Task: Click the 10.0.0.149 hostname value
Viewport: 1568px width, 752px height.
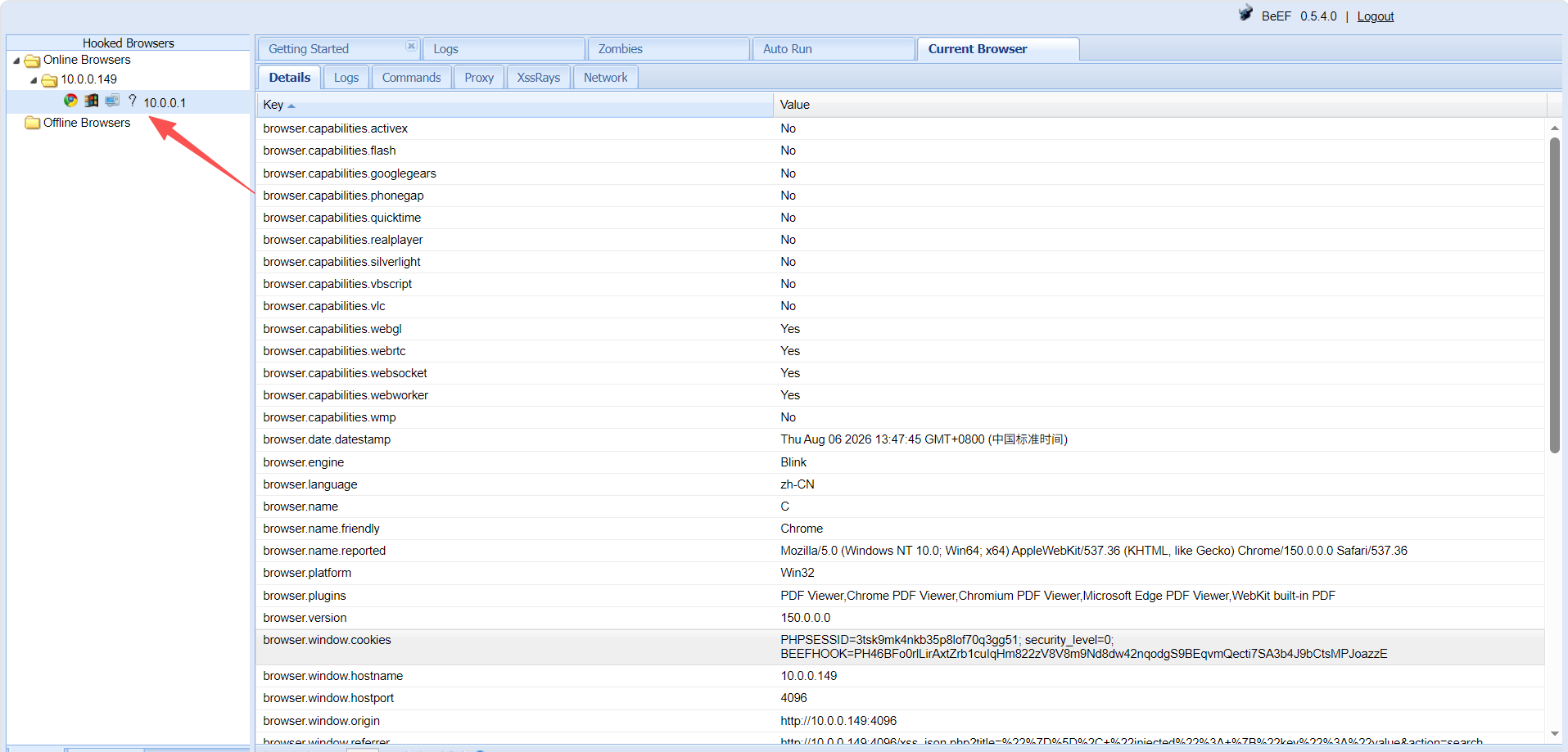Action: point(809,676)
